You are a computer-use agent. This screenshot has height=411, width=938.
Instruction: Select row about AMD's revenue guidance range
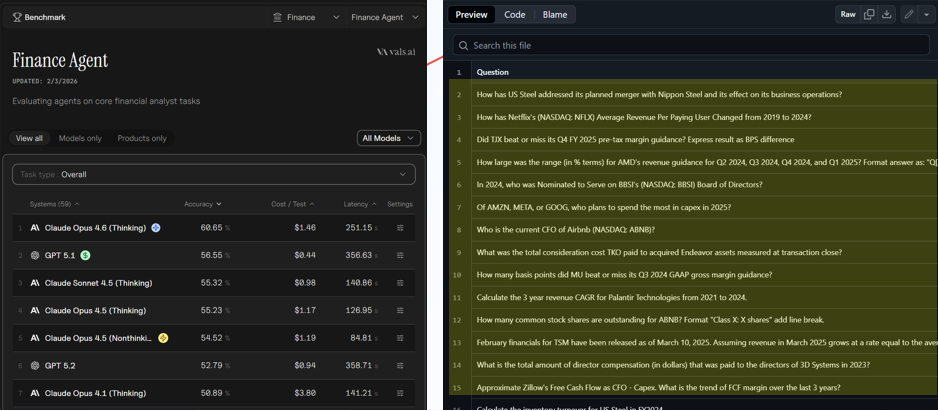[693, 162]
